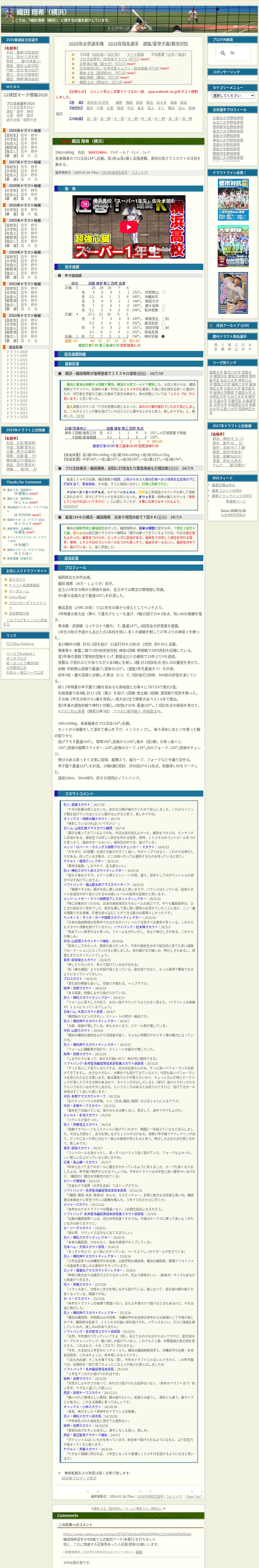
Task: Open the 最新トラックバックのRSS link
Action: point(232,496)
